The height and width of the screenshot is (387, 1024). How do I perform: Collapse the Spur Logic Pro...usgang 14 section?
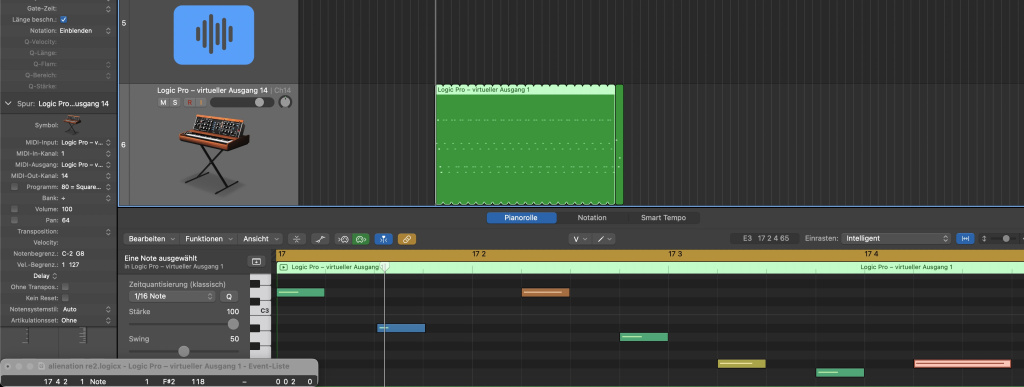click(x=8, y=103)
